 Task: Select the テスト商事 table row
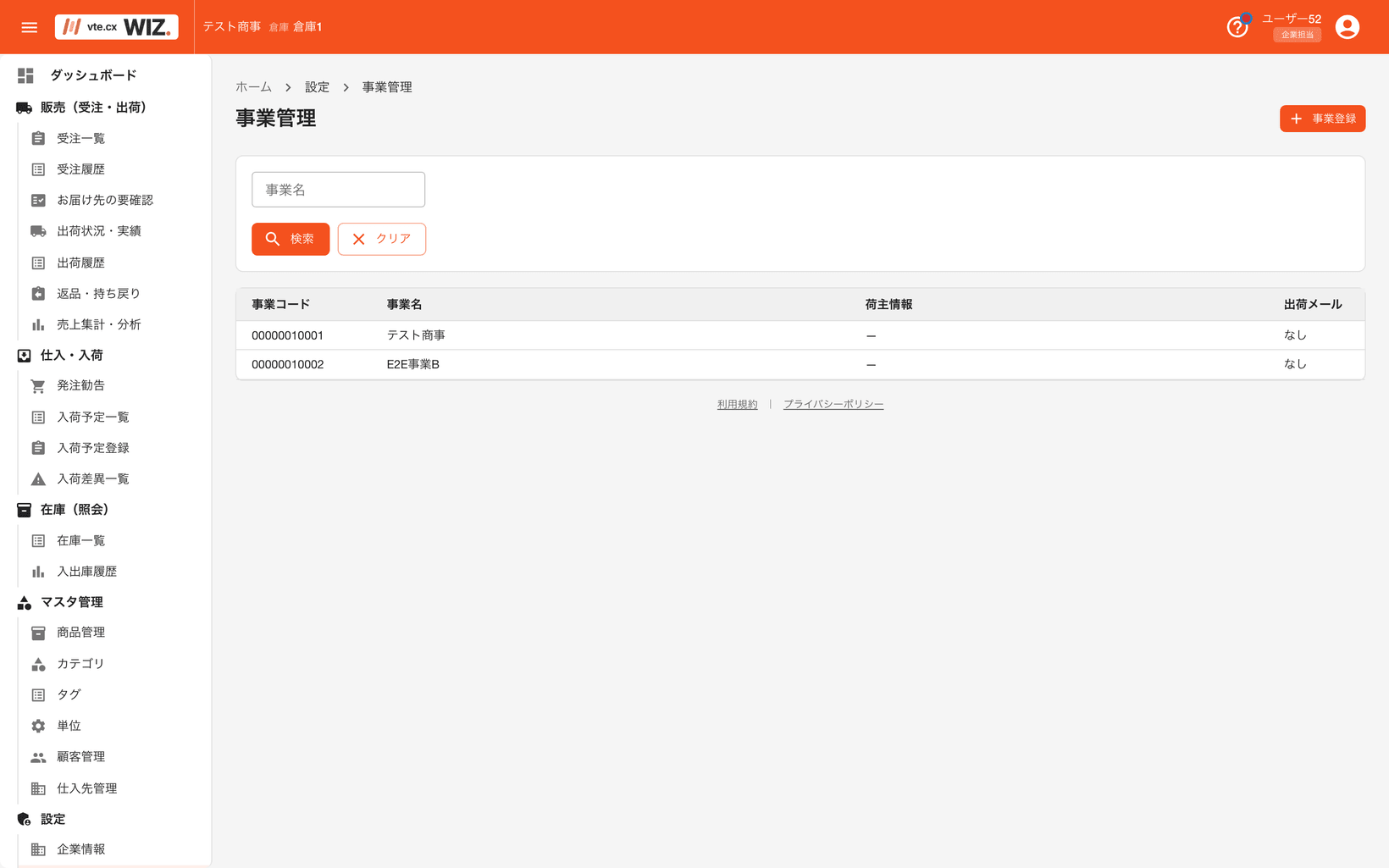[x=800, y=335]
